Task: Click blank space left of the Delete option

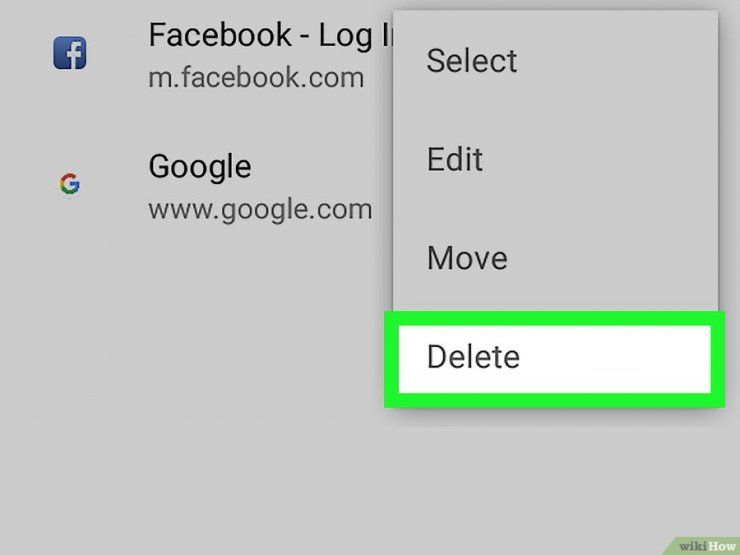Action: [200, 357]
